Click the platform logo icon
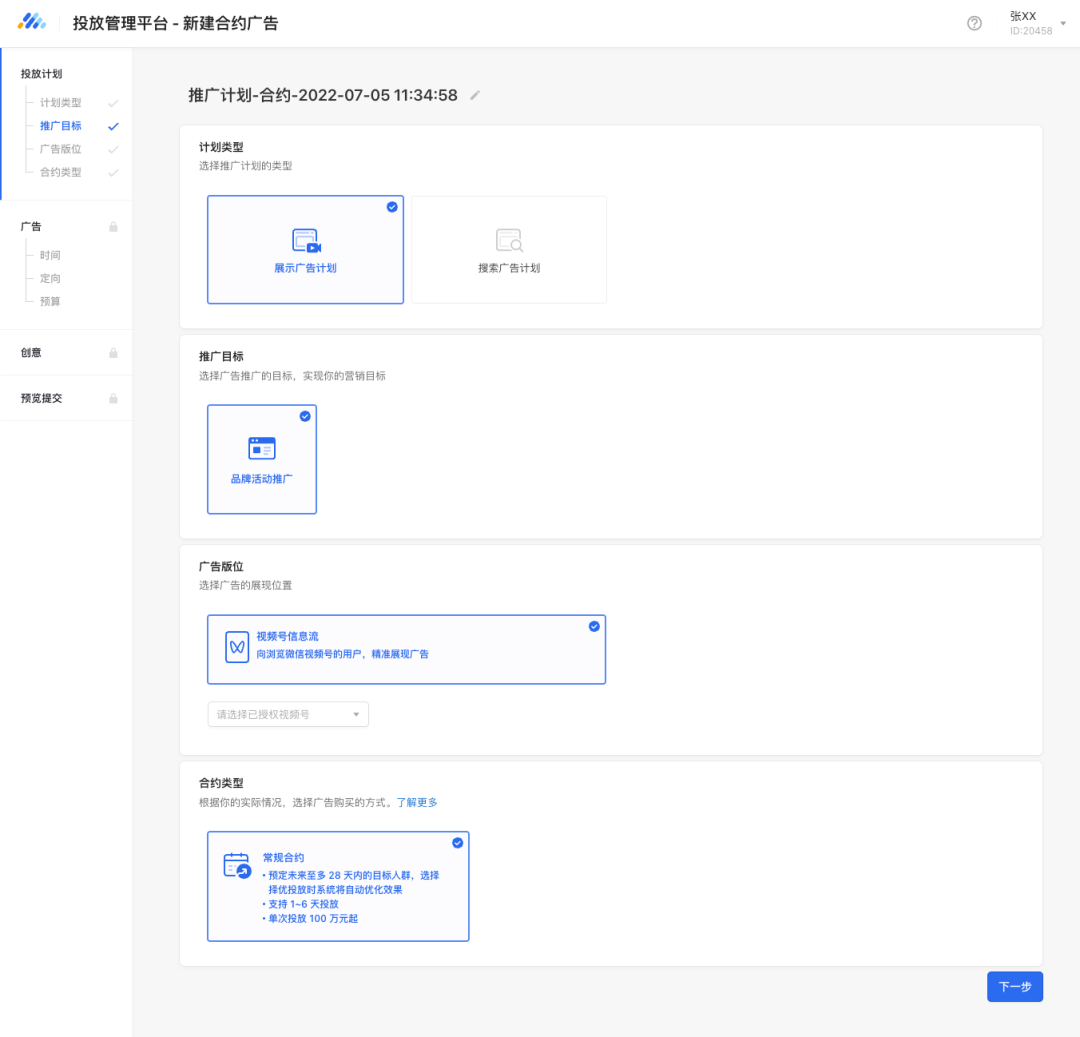Screen dimensions: 1080x1037 click(32, 22)
